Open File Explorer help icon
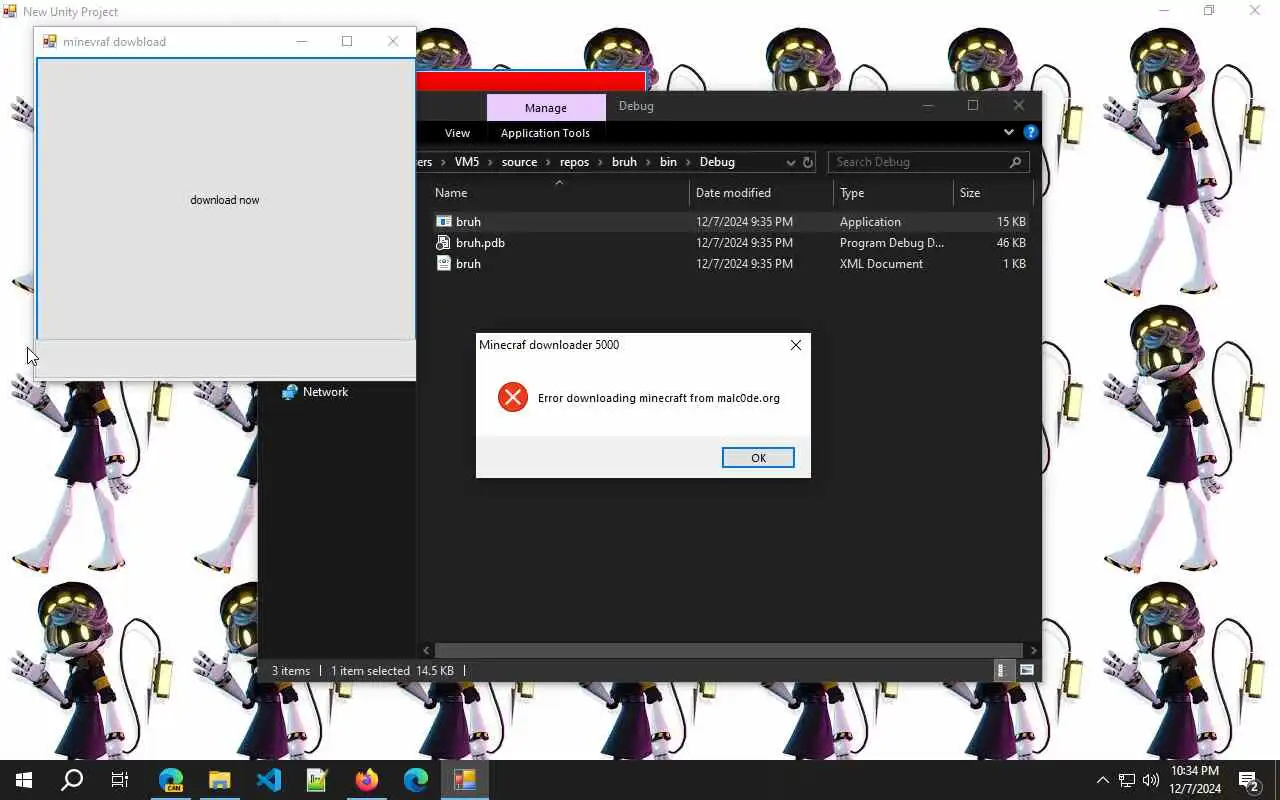 coord(1030,132)
